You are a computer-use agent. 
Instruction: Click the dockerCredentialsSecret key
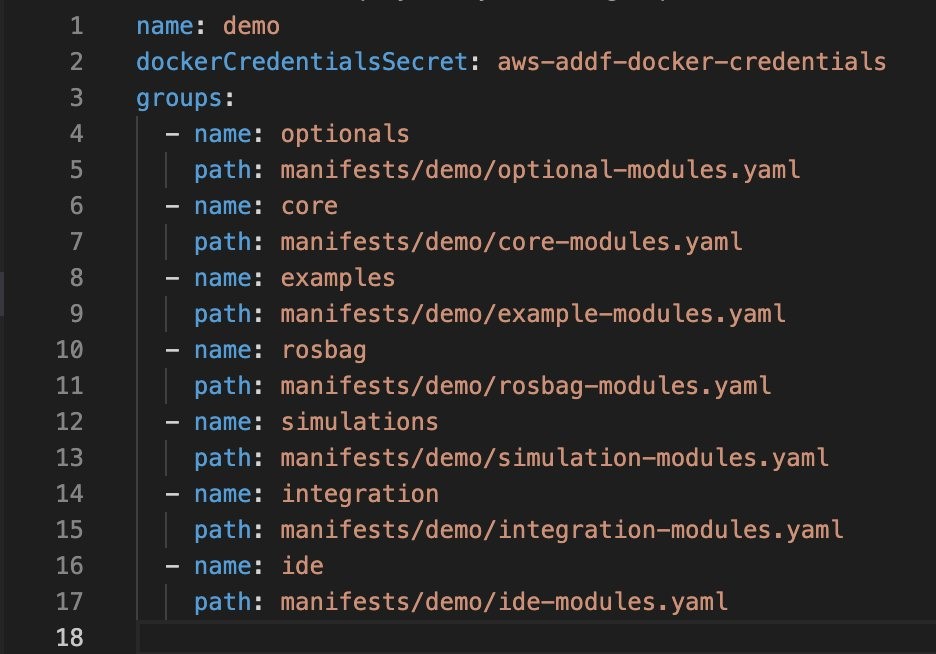(x=302, y=61)
